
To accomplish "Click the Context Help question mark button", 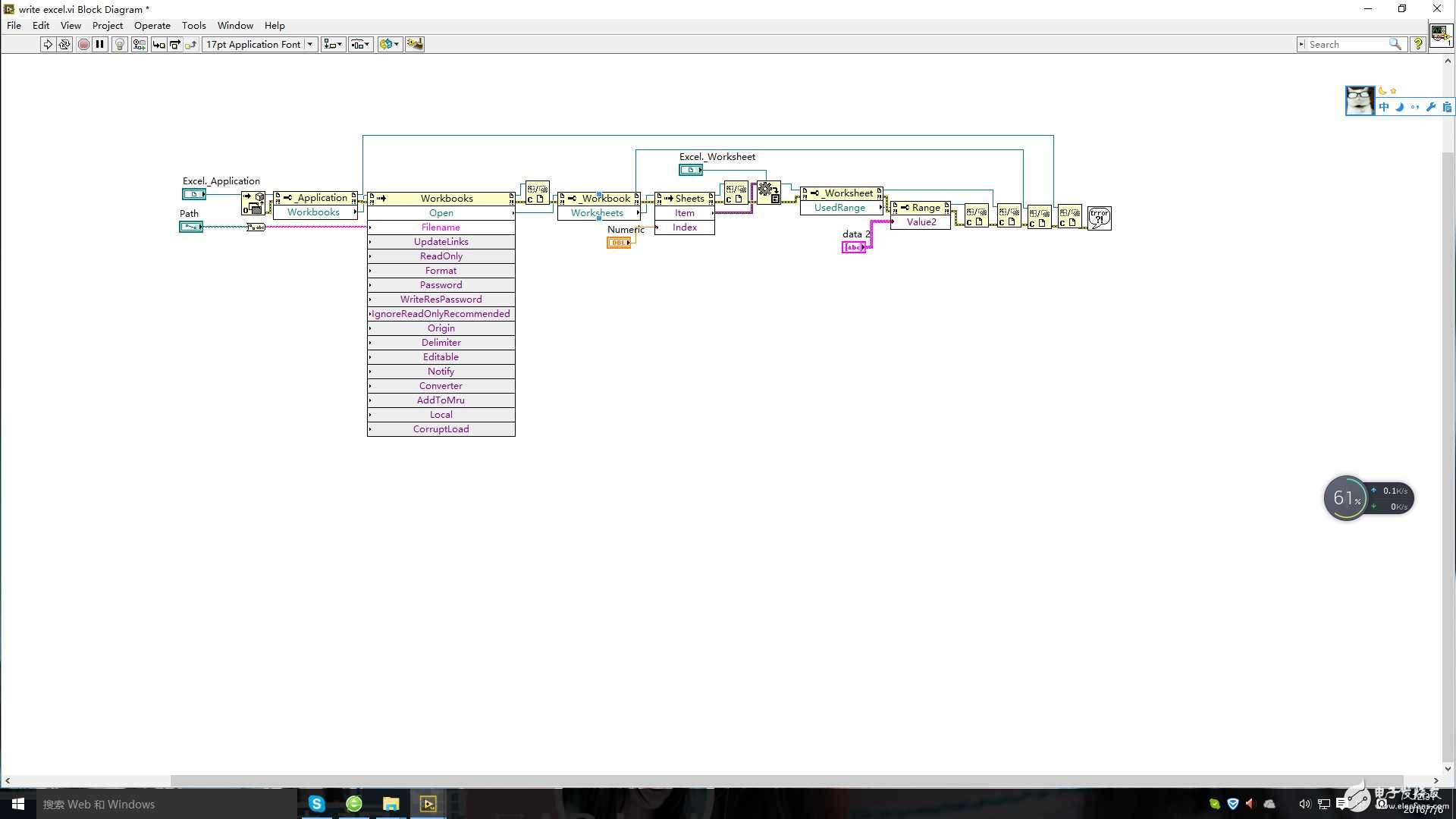I will tap(1417, 44).
